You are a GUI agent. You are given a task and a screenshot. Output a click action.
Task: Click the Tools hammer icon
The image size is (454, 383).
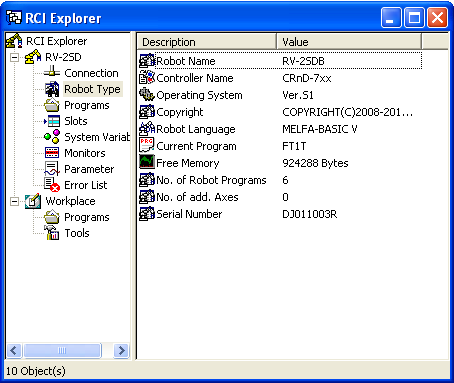tap(52, 233)
